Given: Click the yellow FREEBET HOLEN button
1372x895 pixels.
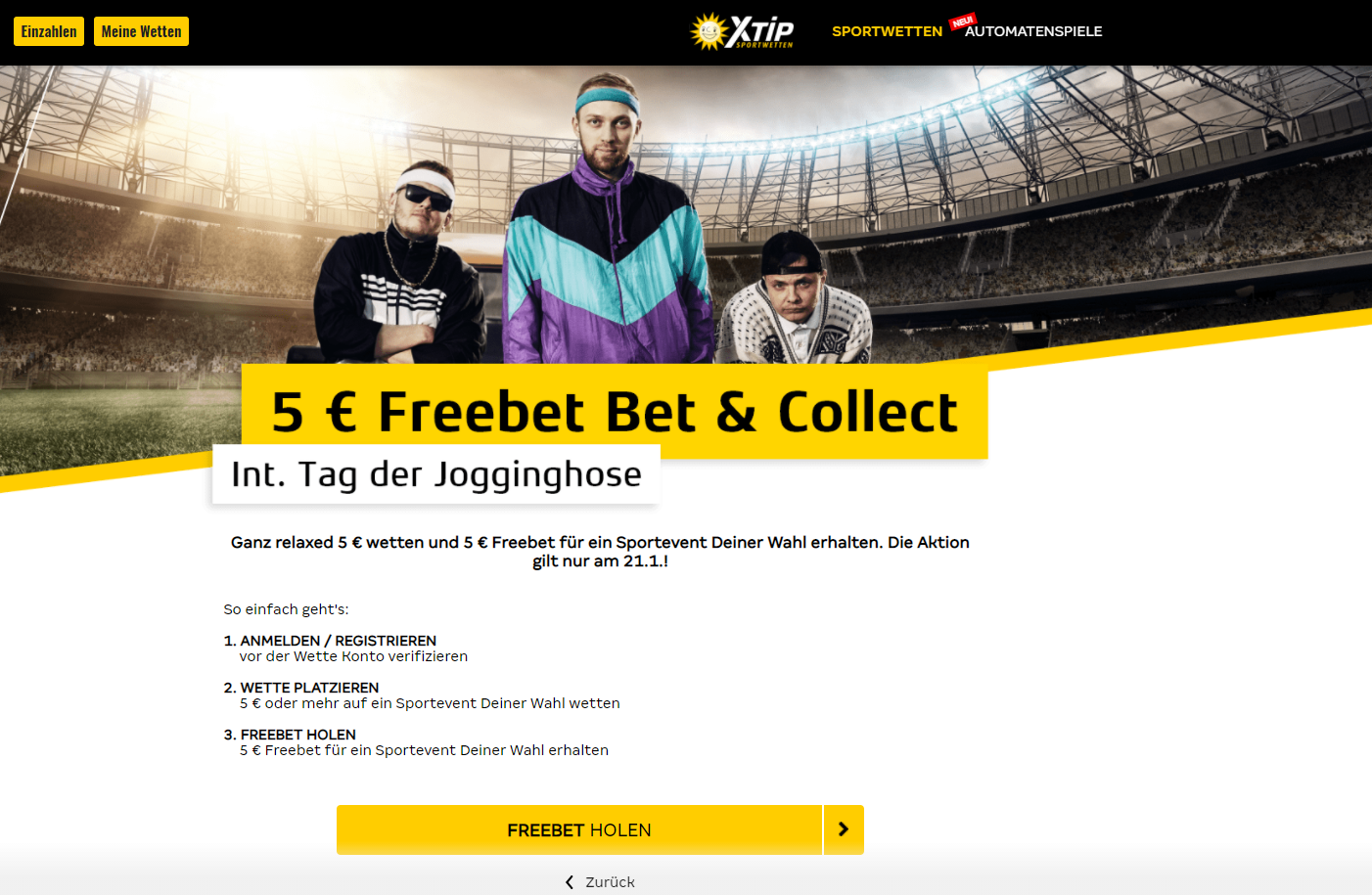Looking at the screenshot, I should click(579, 829).
